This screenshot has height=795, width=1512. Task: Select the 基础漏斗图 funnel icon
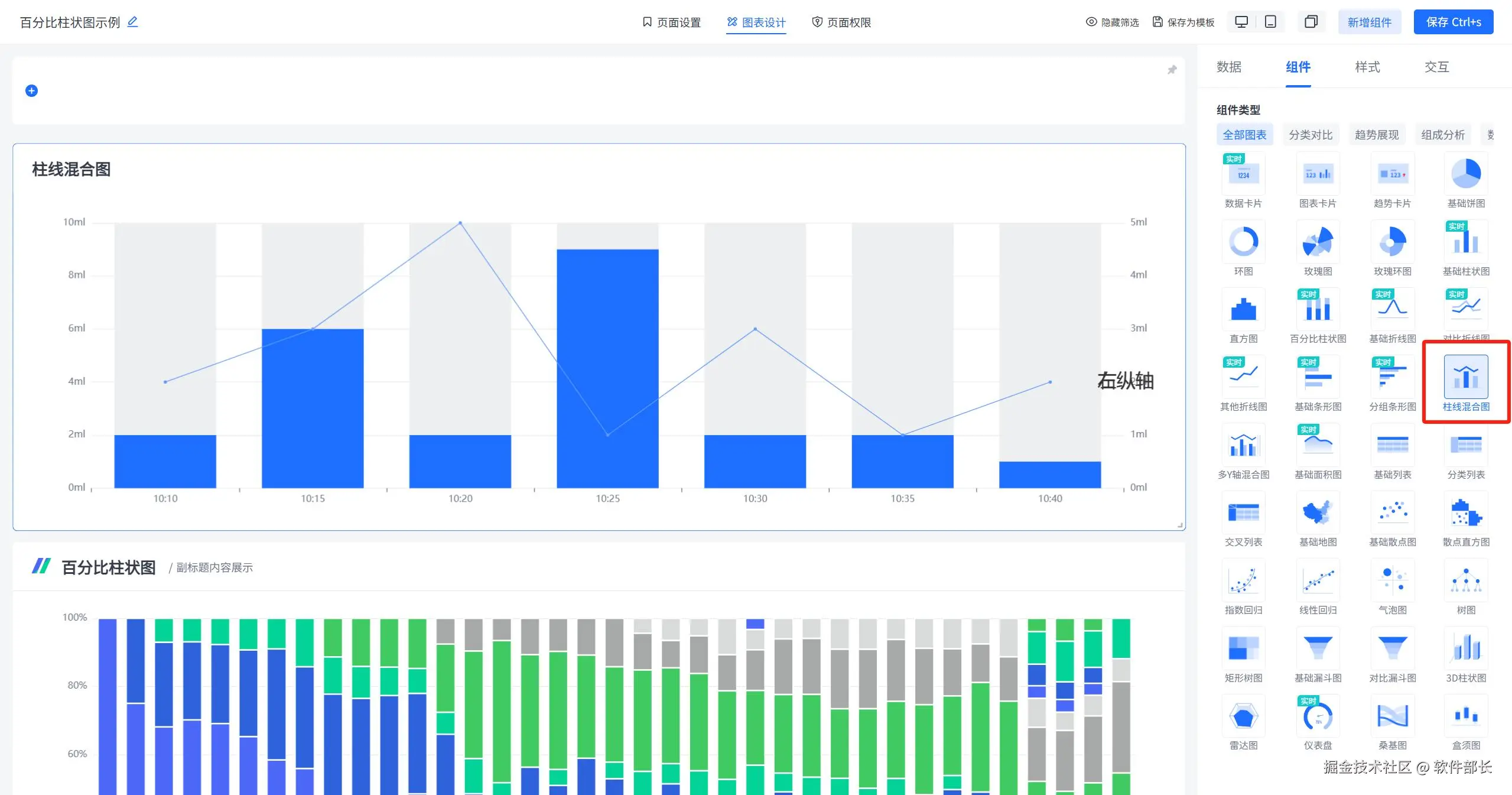(x=1318, y=648)
